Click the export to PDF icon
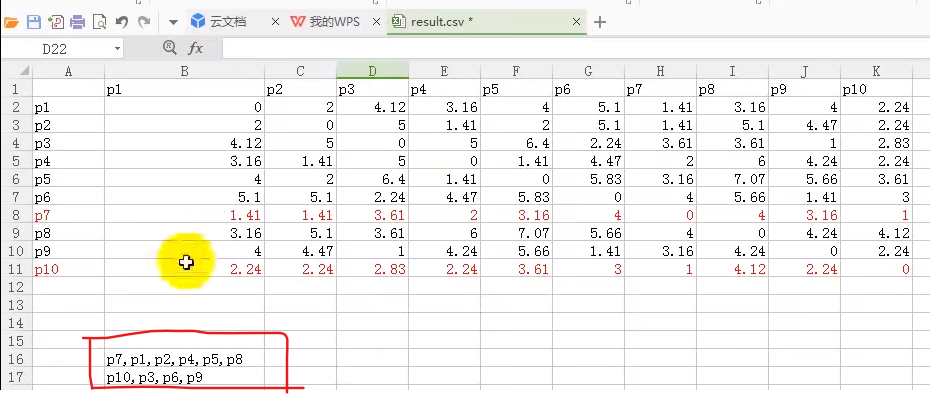The image size is (930, 394). coord(56,23)
